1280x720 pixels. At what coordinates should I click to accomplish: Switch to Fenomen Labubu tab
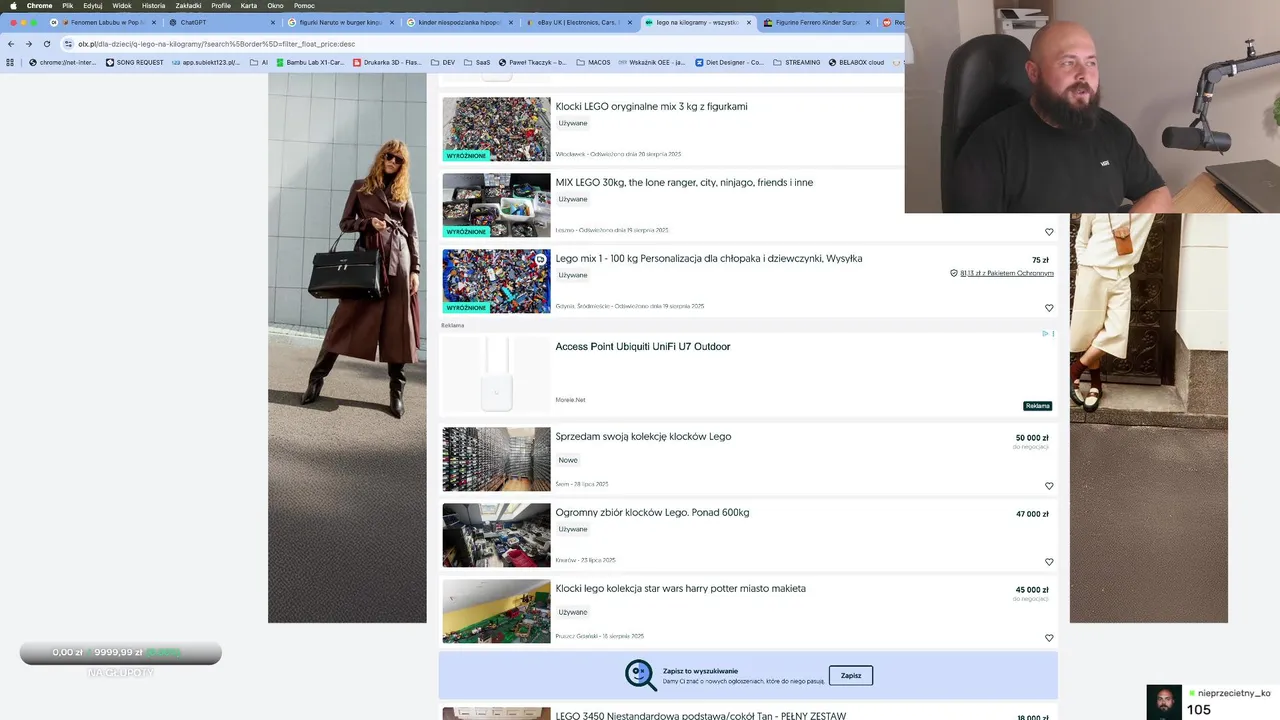pyautogui.click(x=104, y=22)
